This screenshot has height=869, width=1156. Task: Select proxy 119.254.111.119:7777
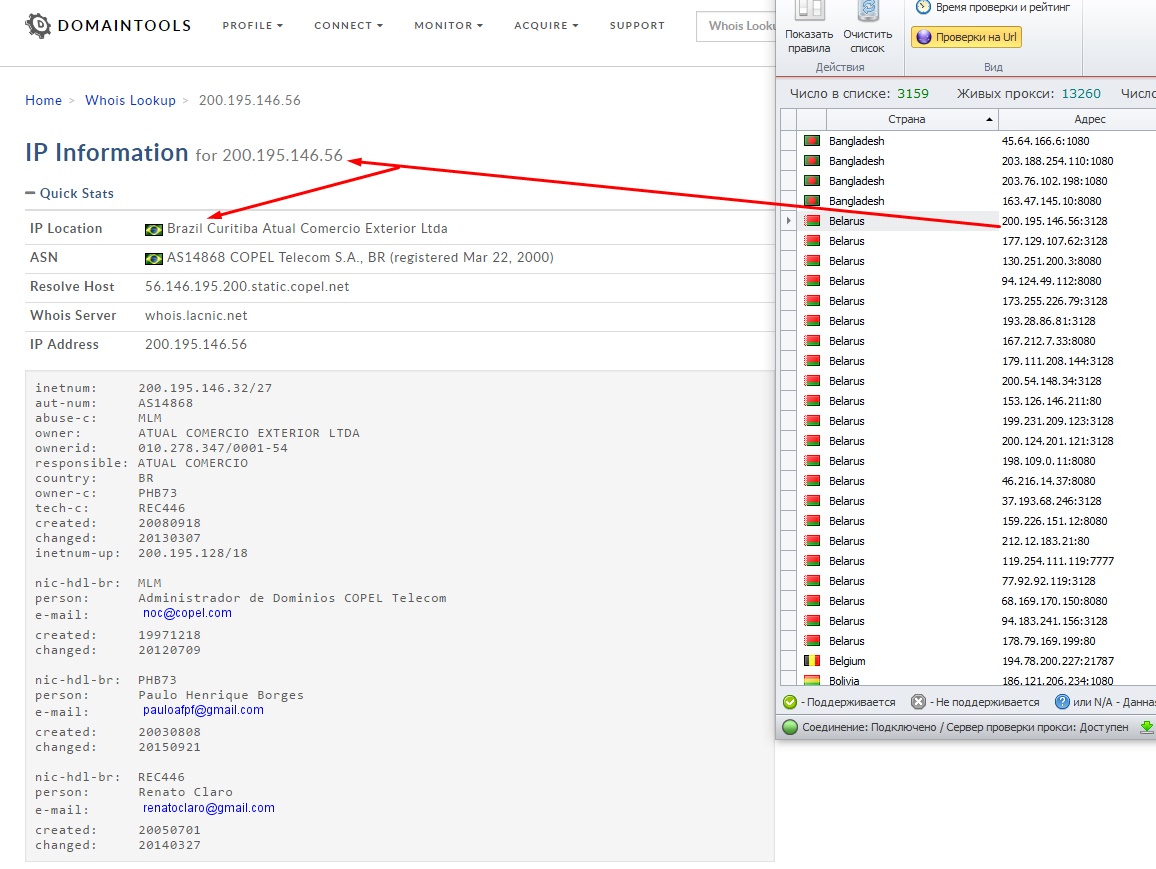click(x=1057, y=561)
